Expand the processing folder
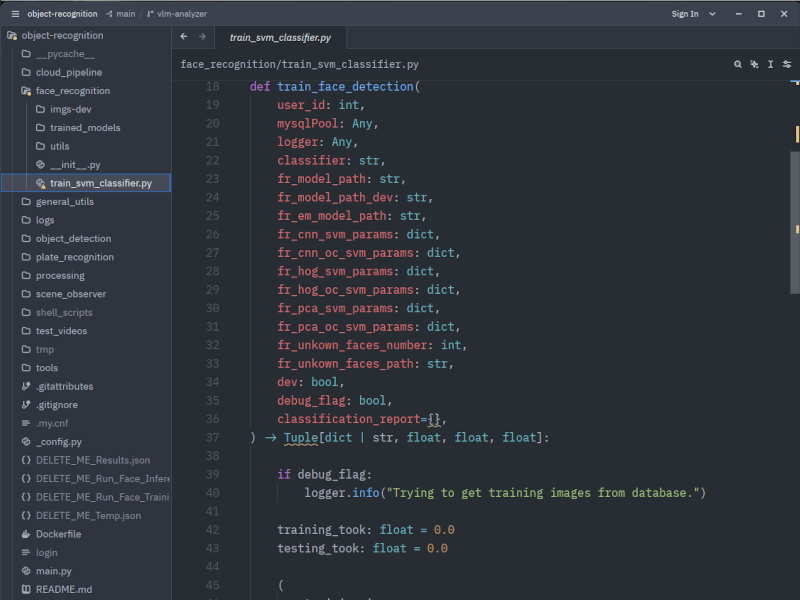800x600 pixels. [x=86, y=276]
